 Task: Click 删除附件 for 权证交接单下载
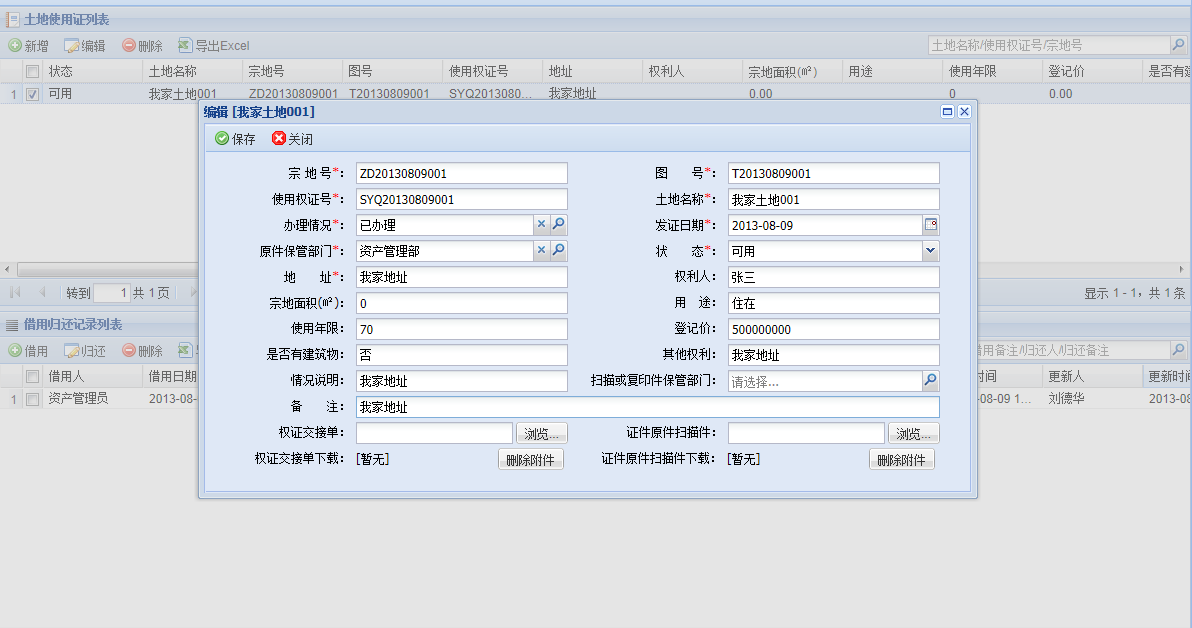[x=531, y=459]
